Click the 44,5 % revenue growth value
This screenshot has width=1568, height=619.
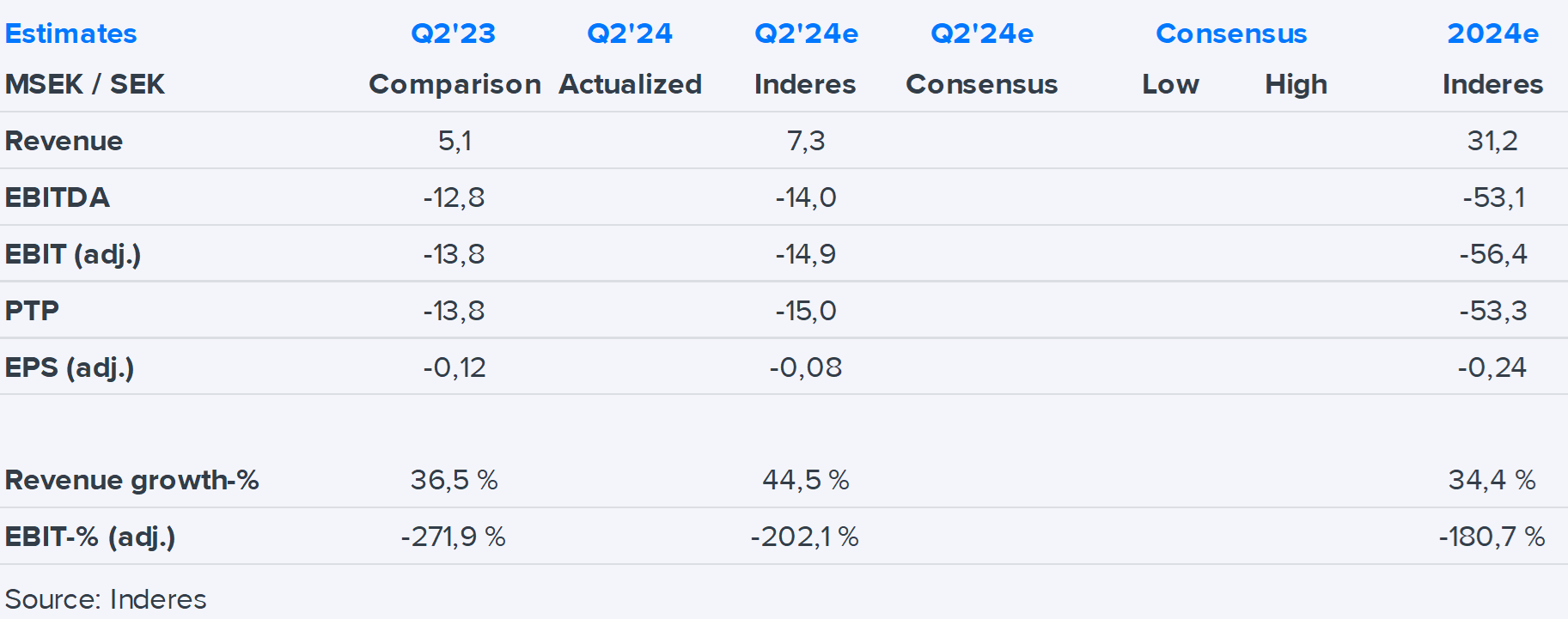tap(805, 480)
